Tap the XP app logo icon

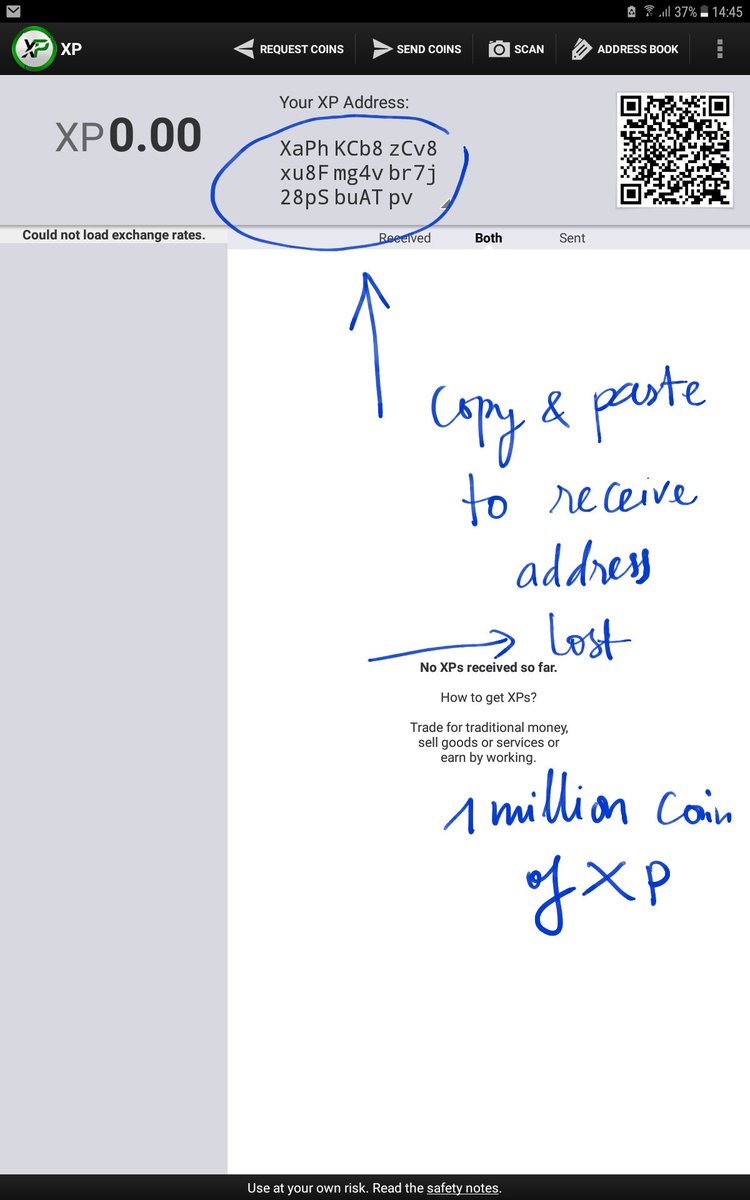[x=33, y=49]
